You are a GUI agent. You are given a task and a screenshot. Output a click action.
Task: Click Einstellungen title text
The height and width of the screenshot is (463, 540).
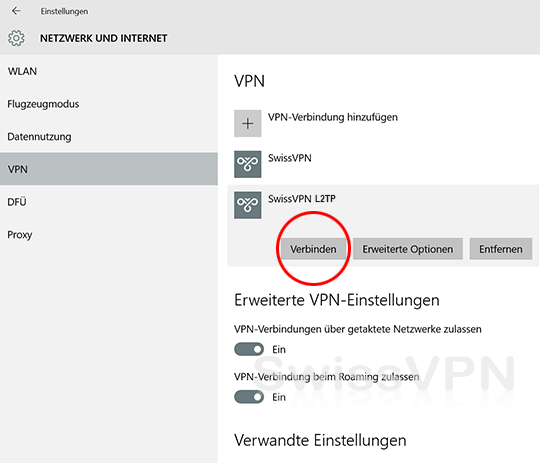pos(64,11)
